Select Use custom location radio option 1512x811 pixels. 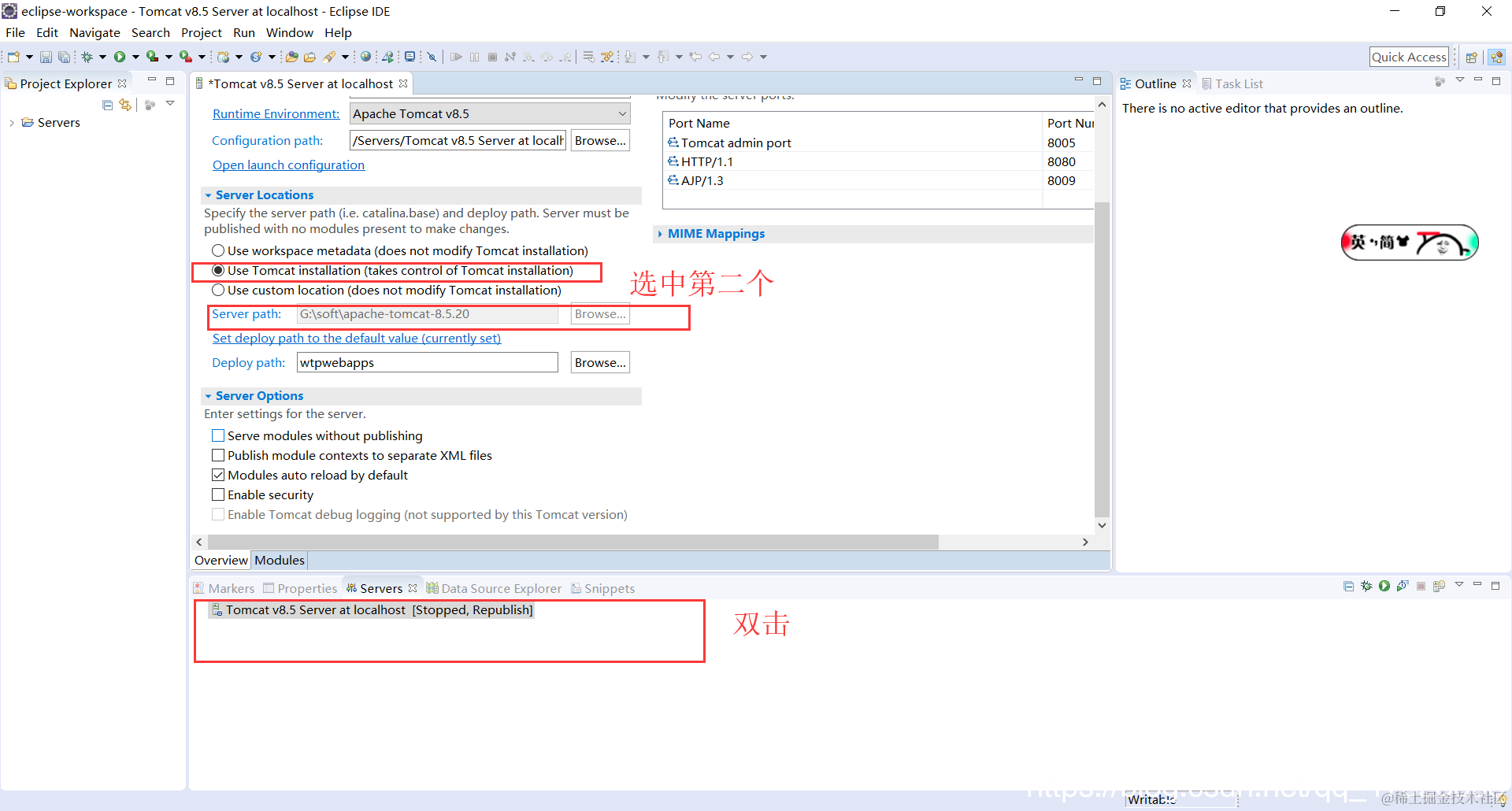click(218, 290)
